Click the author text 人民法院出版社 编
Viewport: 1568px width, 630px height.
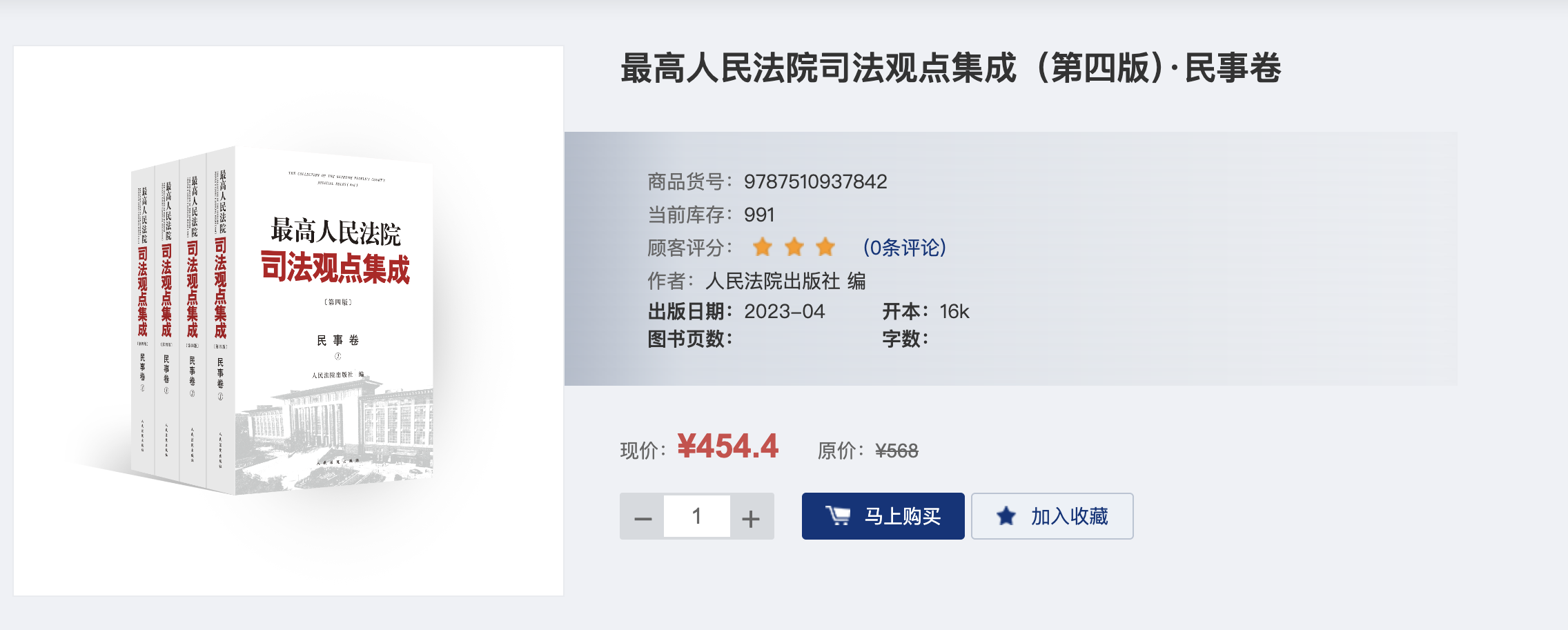(x=785, y=281)
